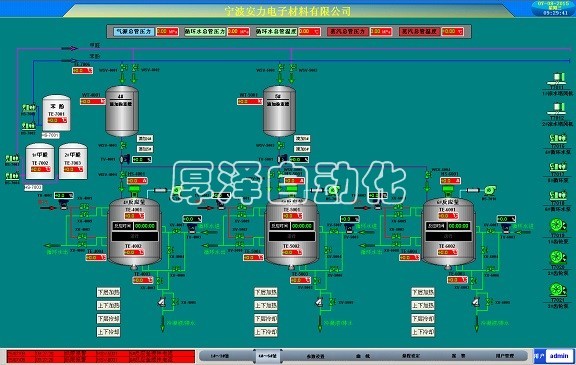Select the T7021 3# gear pump icon

tap(558, 290)
